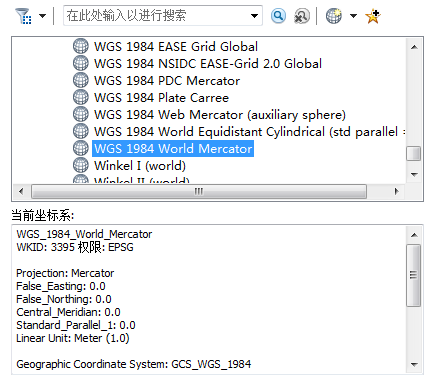
Task: Open the add coordinate system dropdown arrow
Action: pyautogui.click(x=353, y=16)
